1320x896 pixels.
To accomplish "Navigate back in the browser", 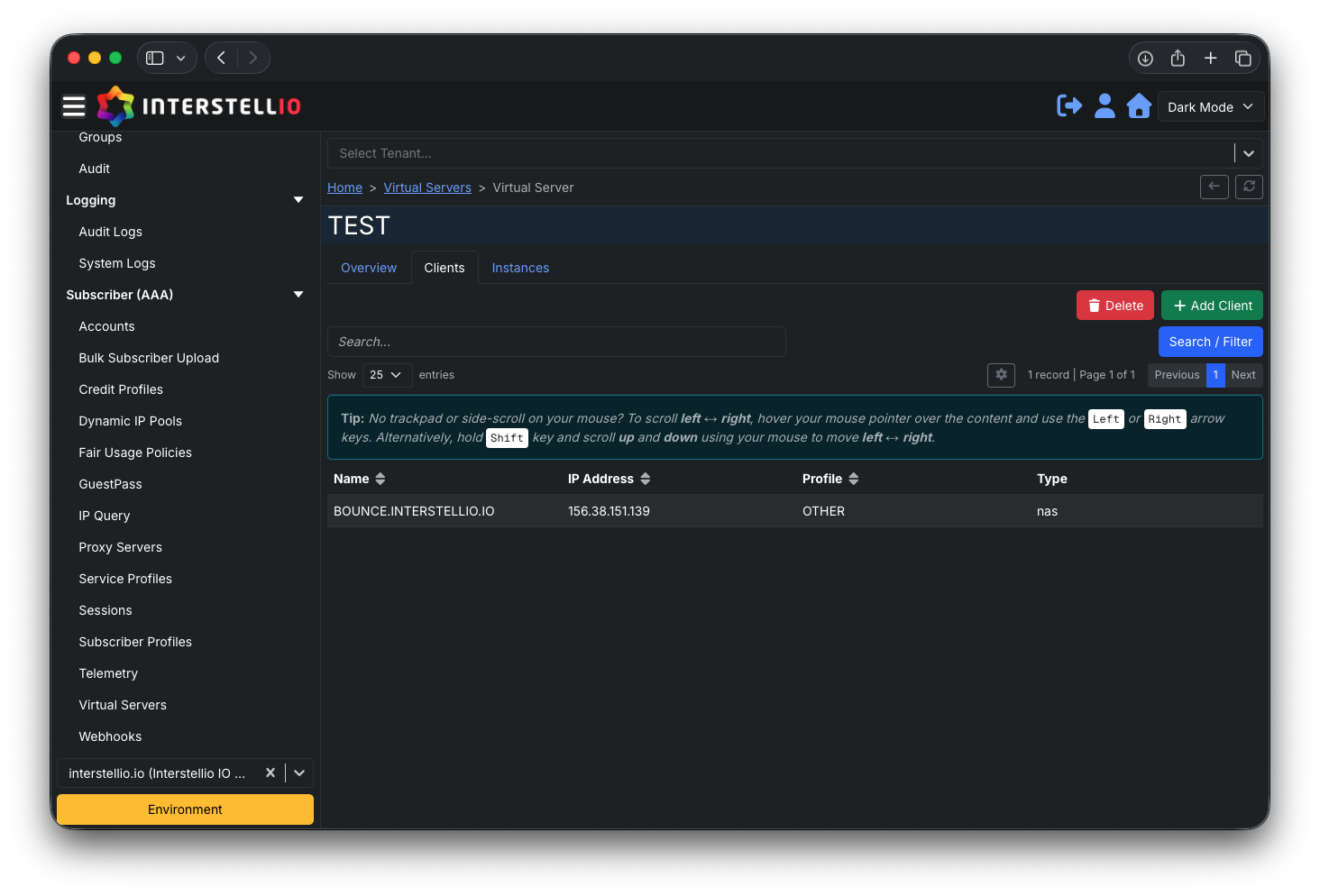I will (221, 58).
